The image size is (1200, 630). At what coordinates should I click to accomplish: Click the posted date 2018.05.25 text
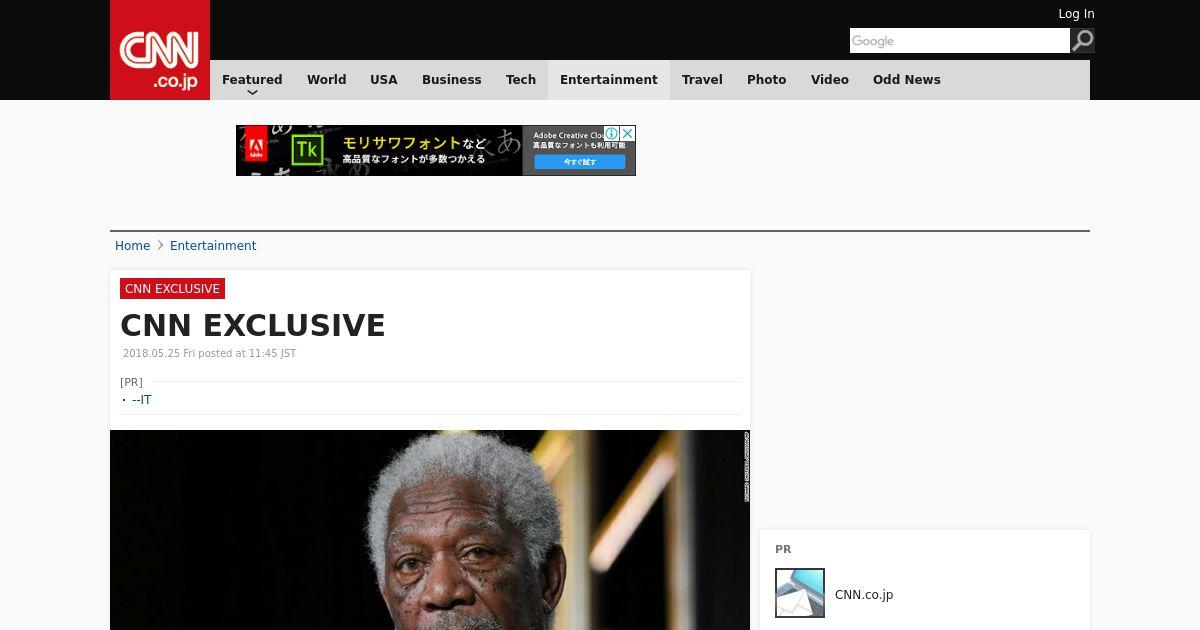209,354
